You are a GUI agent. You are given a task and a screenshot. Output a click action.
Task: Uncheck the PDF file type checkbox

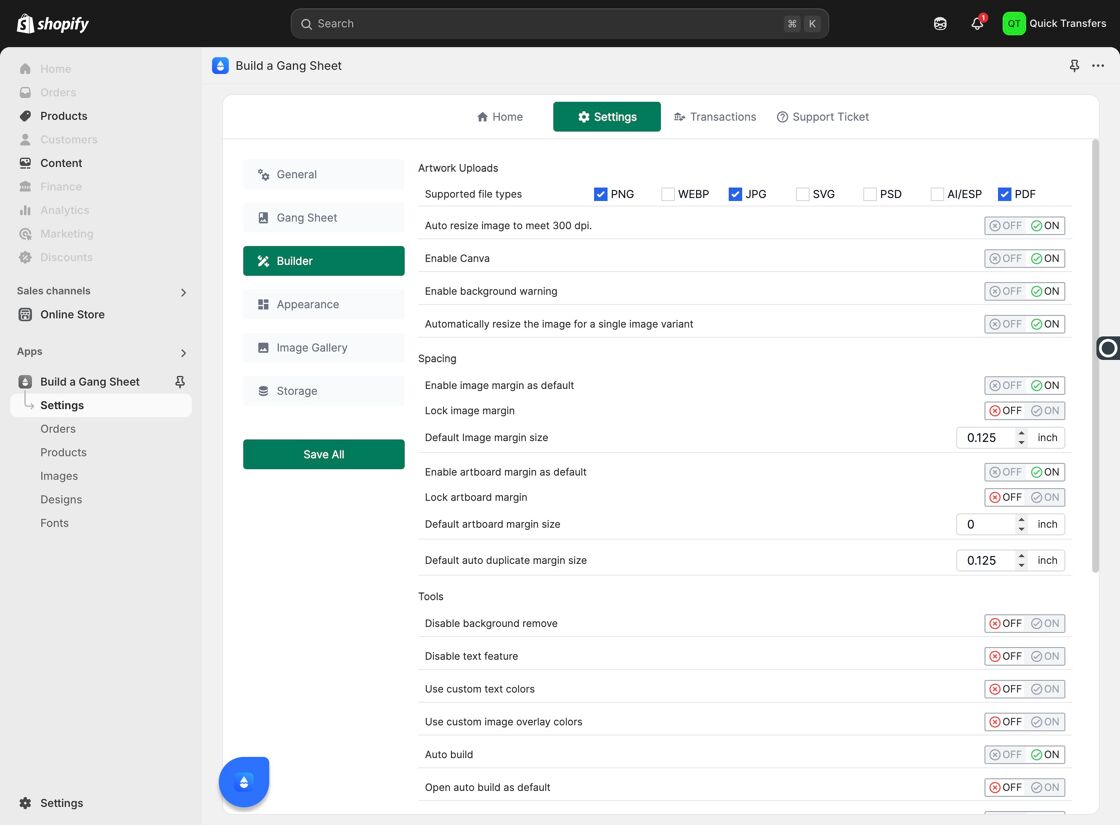(1004, 194)
